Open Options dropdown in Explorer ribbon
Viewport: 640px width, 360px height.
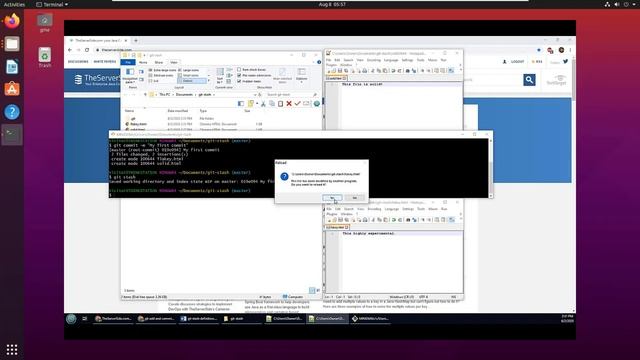(x=302, y=75)
